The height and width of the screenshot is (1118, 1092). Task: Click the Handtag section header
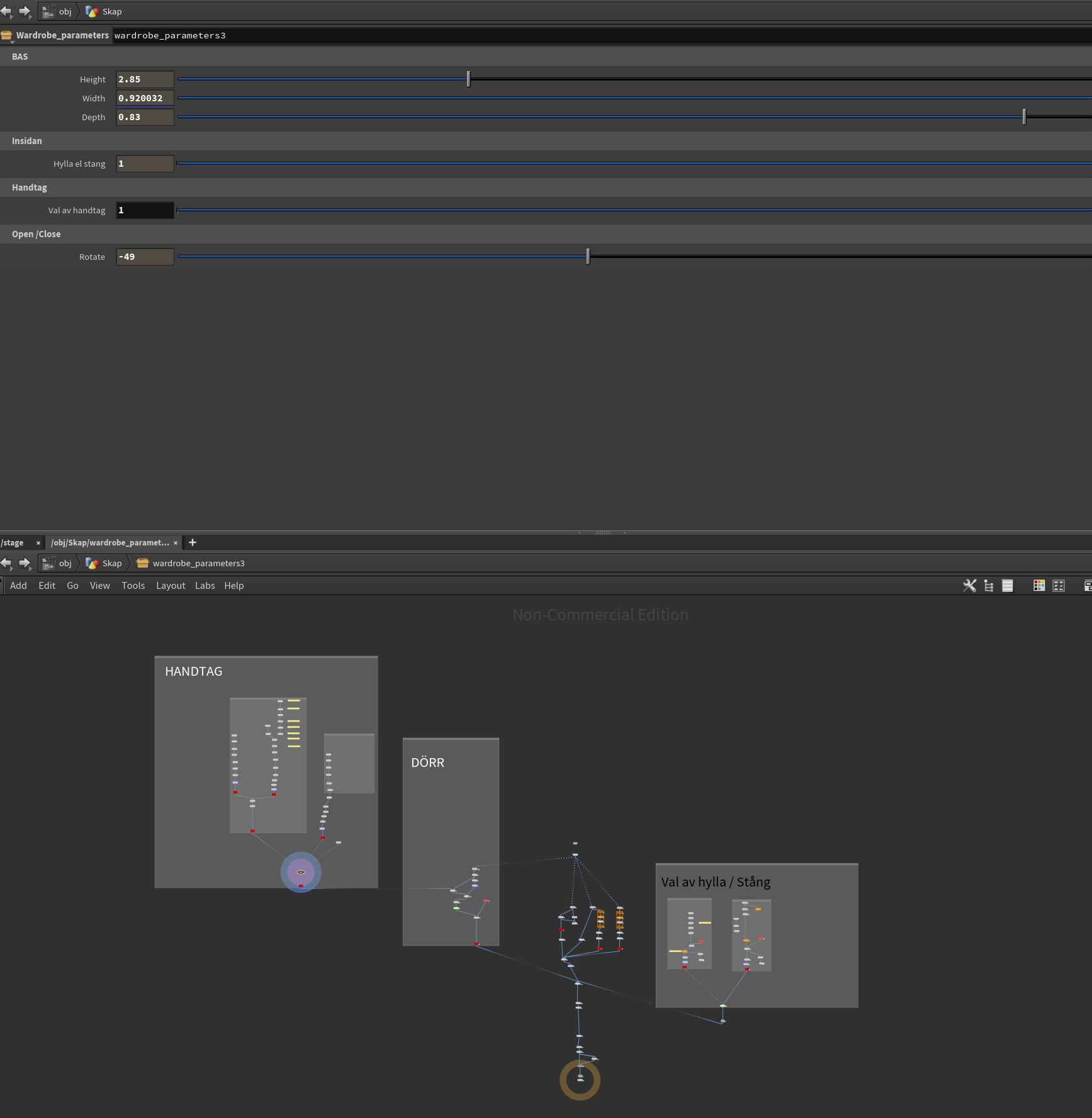pos(546,187)
